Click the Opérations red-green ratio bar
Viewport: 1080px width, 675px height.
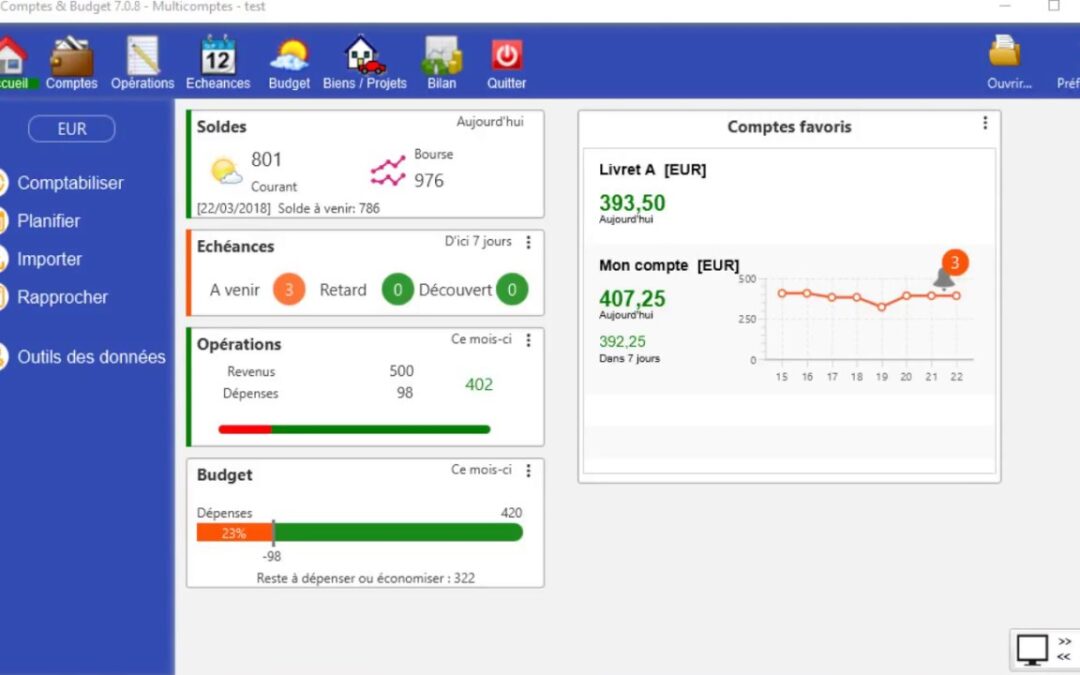coord(354,430)
